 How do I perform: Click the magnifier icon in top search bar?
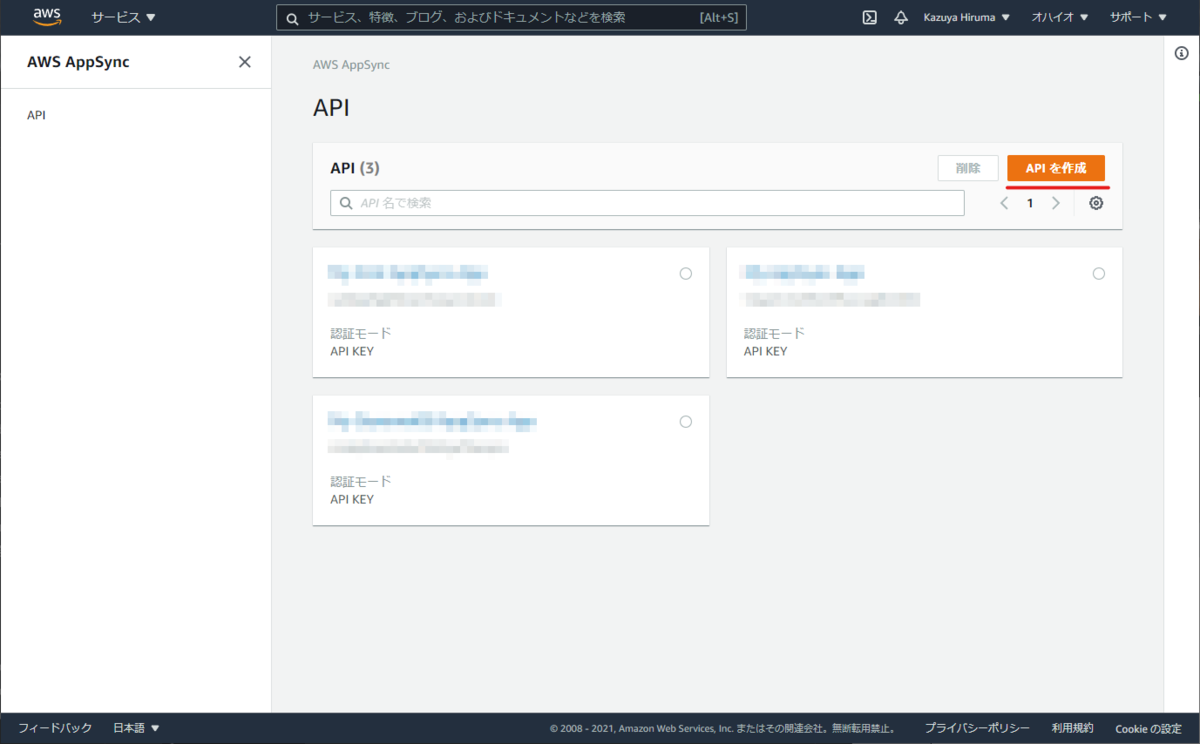click(293, 18)
